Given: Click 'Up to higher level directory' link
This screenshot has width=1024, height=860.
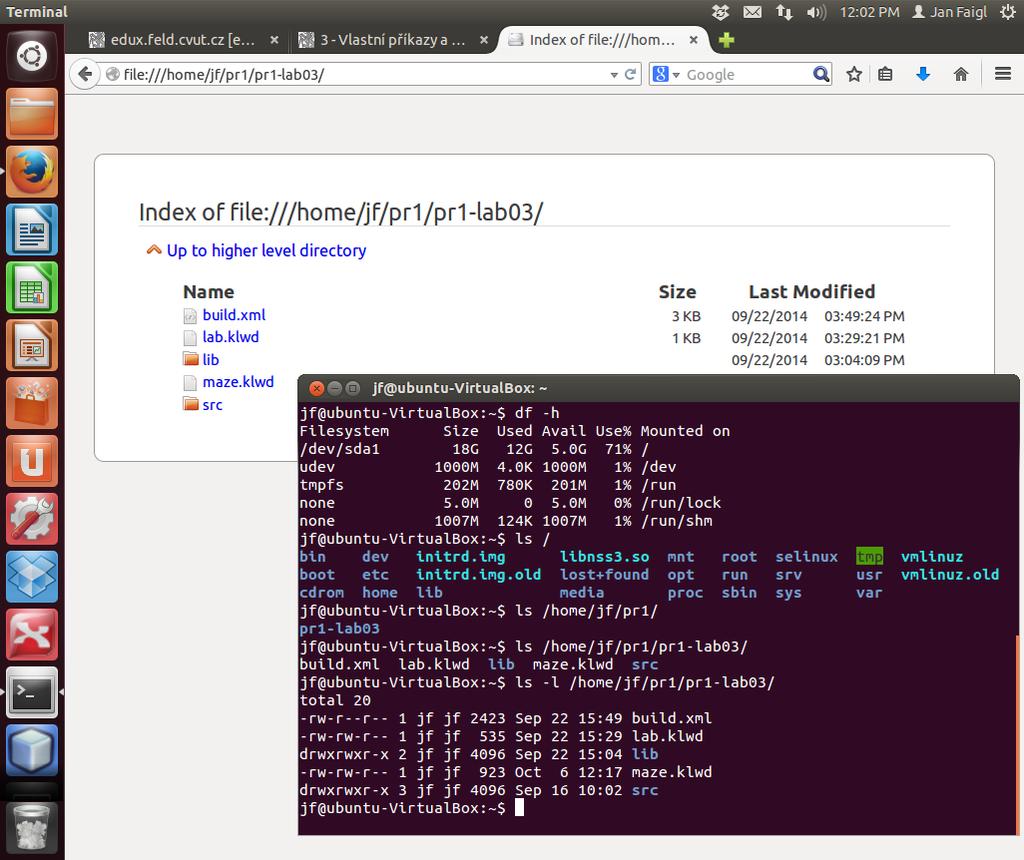Looking at the screenshot, I should point(266,251).
